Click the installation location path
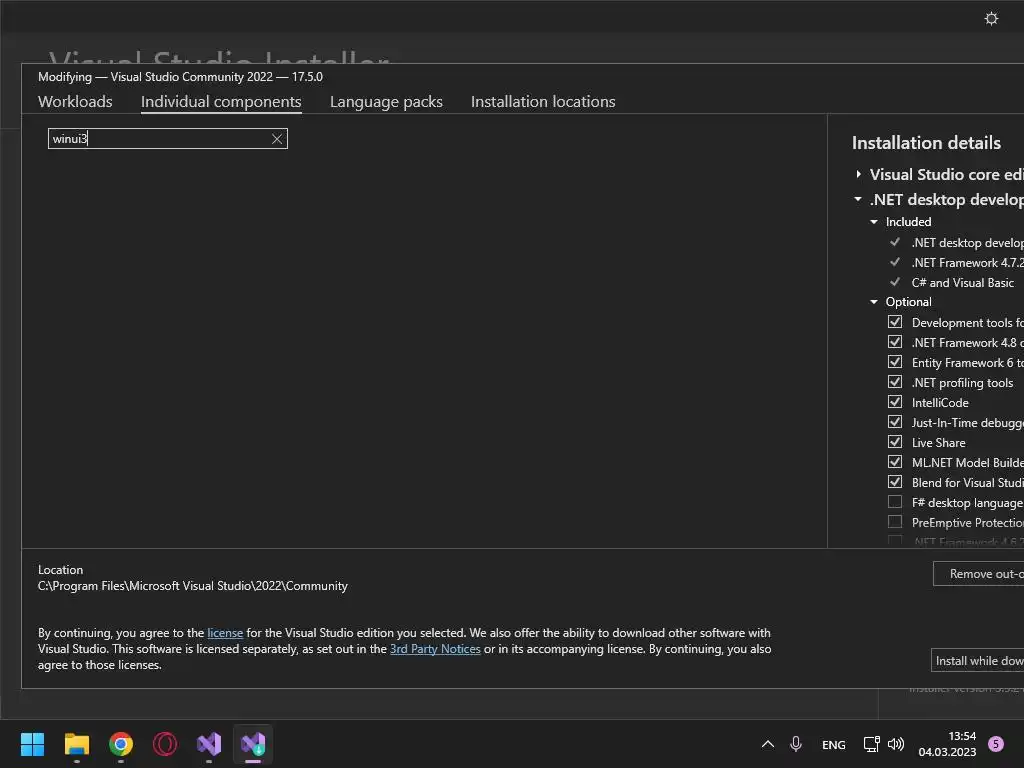Viewport: 1024px width, 768px height. click(193, 586)
